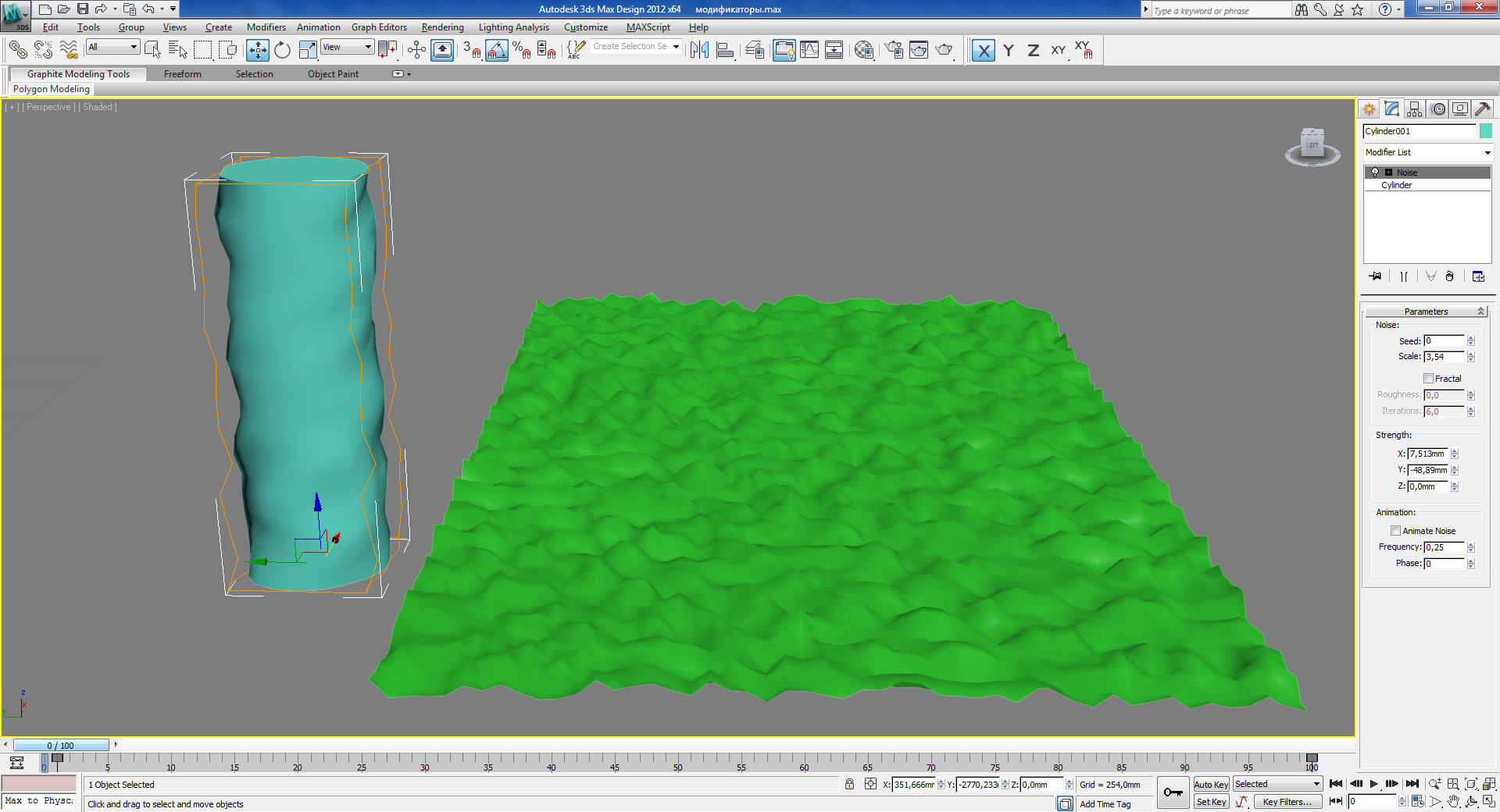Toggle the 3D Snaps button
Image resolution: width=1500 pixels, height=812 pixels.
tap(471, 50)
